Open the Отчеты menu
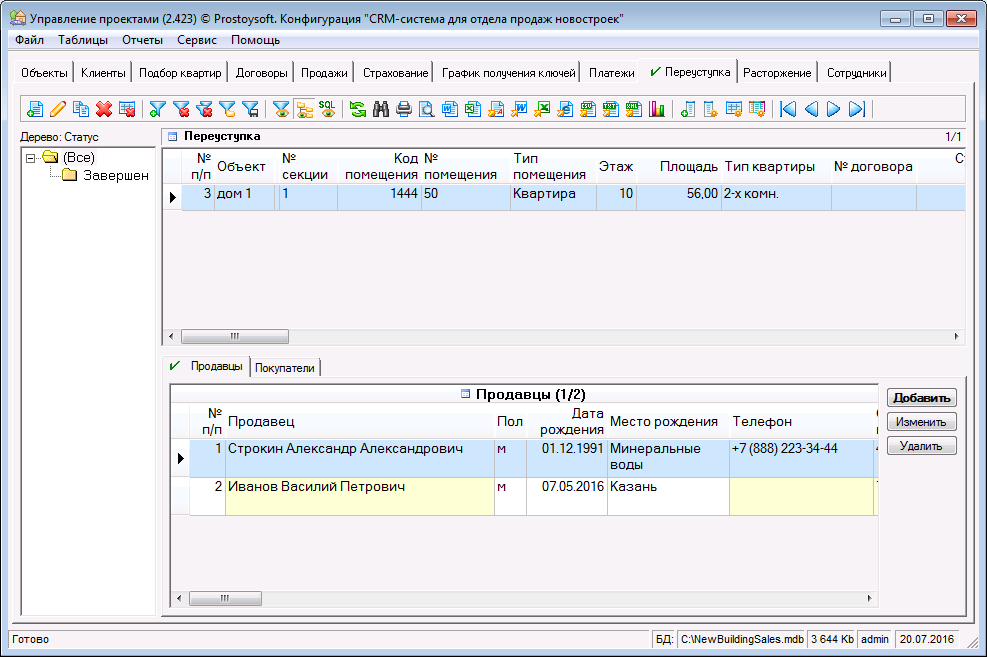 pos(142,40)
